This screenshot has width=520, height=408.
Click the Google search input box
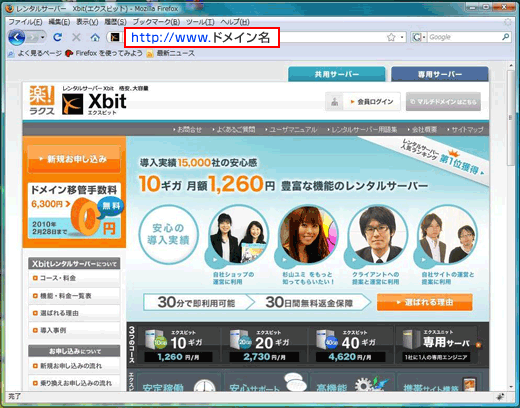pyautogui.click(x=464, y=37)
